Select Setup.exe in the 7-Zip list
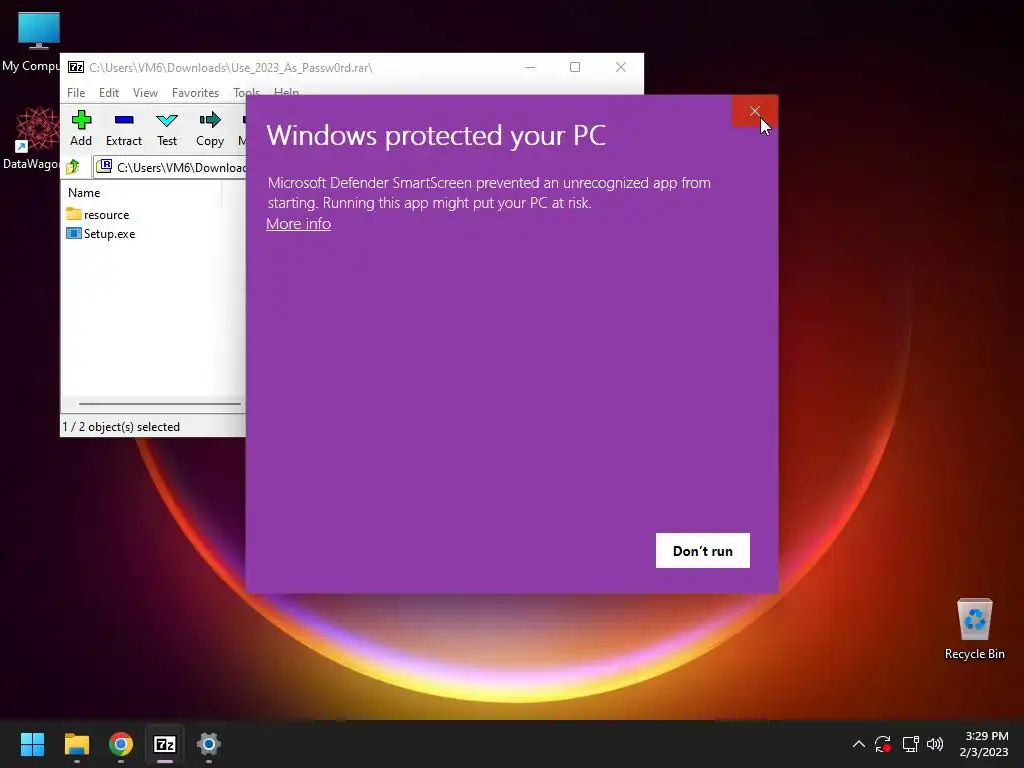 coord(101,234)
